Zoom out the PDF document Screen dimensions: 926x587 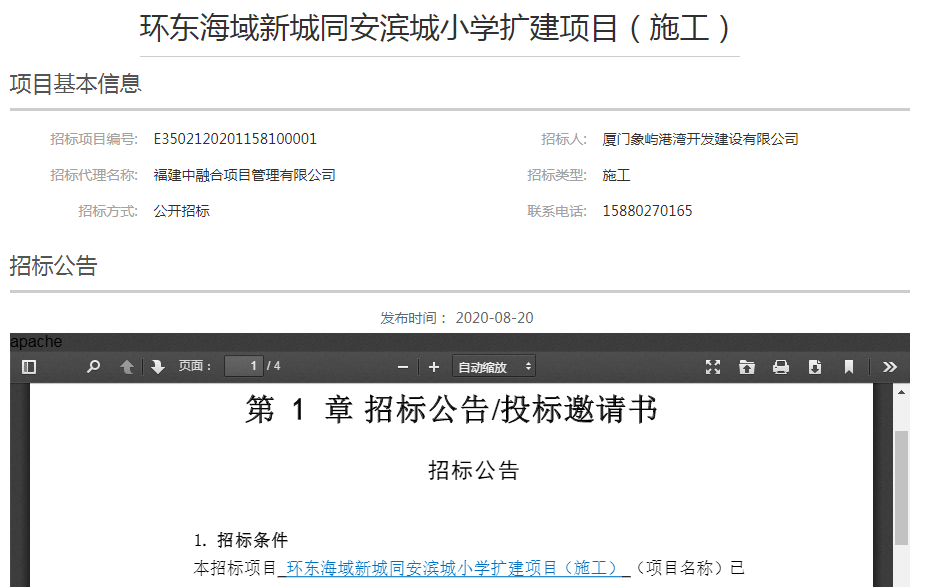[403, 367]
